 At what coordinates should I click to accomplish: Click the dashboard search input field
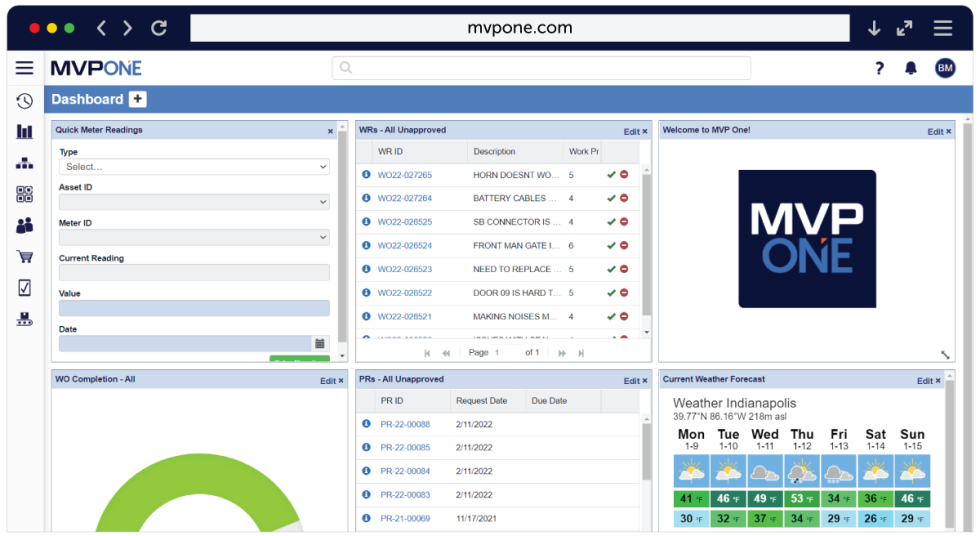point(541,68)
